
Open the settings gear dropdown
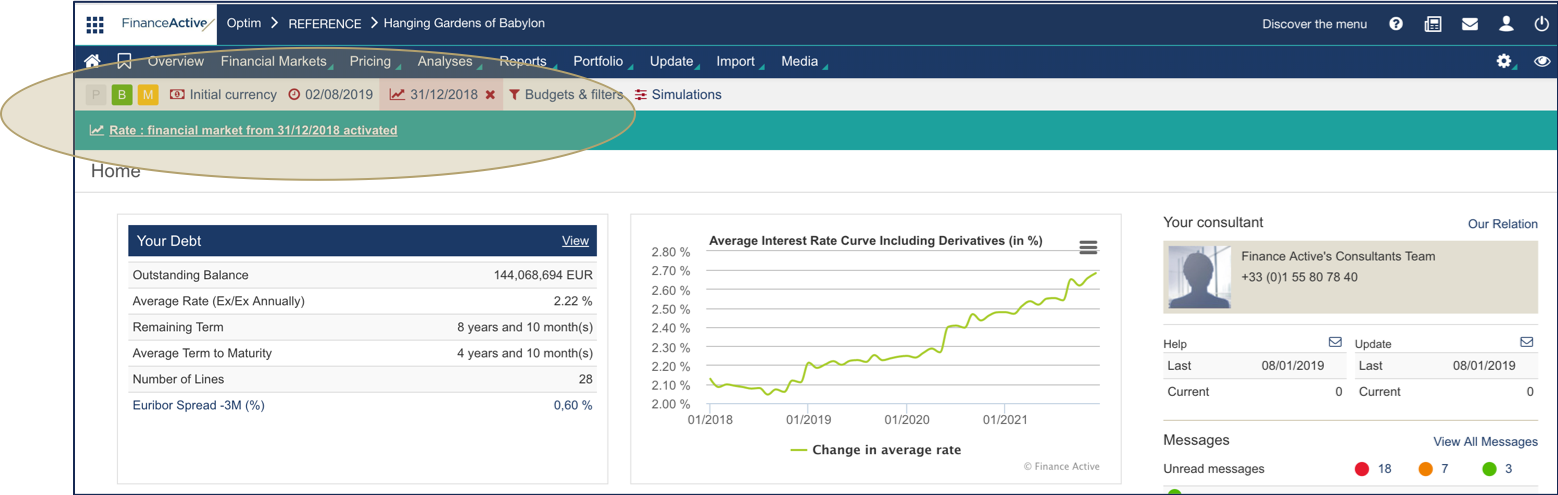1504,61
